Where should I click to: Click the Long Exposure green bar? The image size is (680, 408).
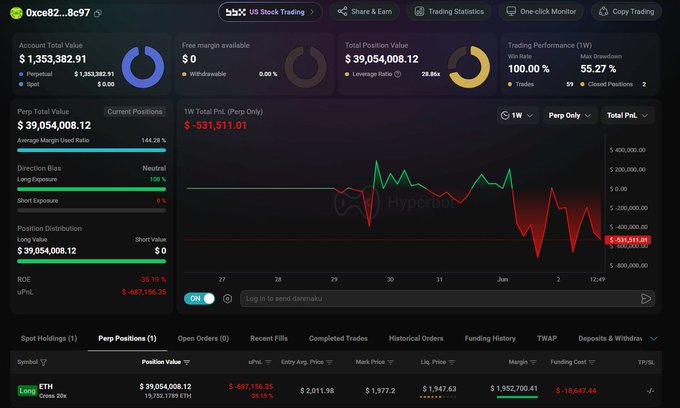coord(92,189)
